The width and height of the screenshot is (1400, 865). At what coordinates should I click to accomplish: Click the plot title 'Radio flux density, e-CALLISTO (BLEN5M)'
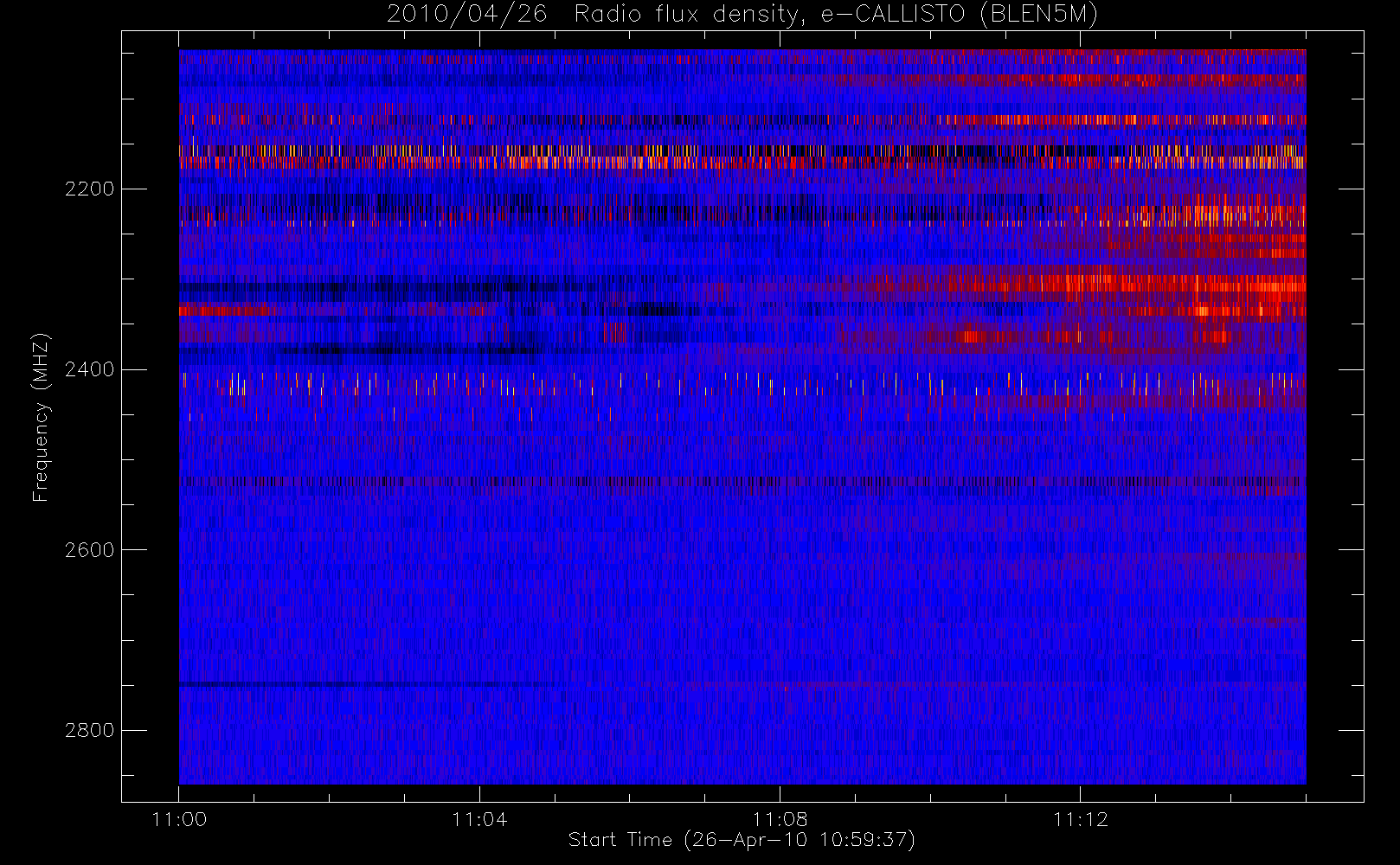836,14
